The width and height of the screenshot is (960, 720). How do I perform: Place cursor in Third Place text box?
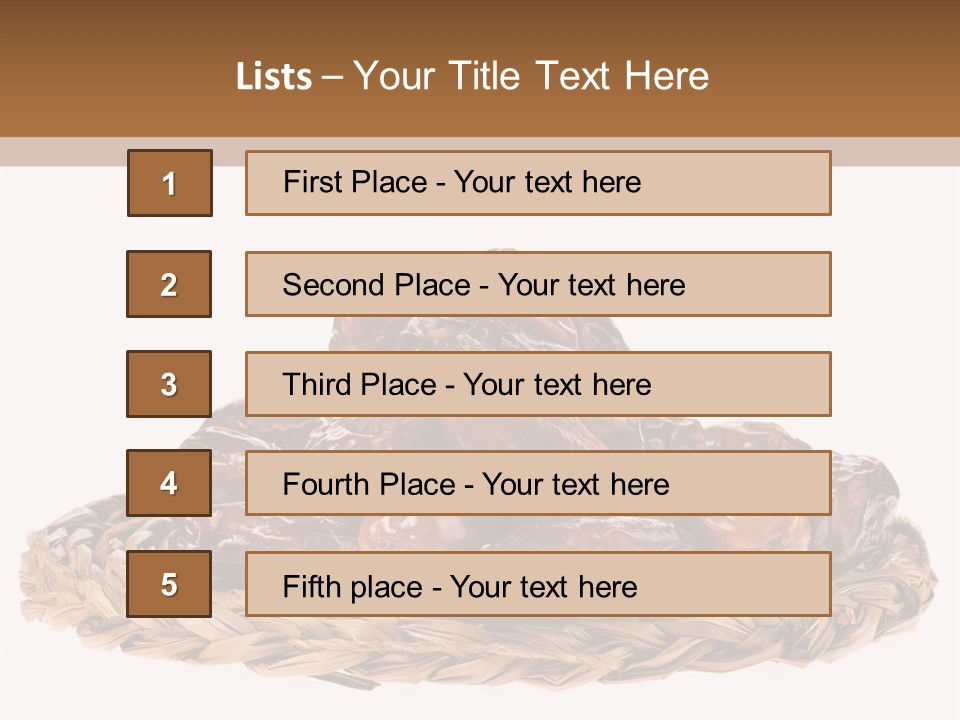pyautogui.click(x=538, y=384)
